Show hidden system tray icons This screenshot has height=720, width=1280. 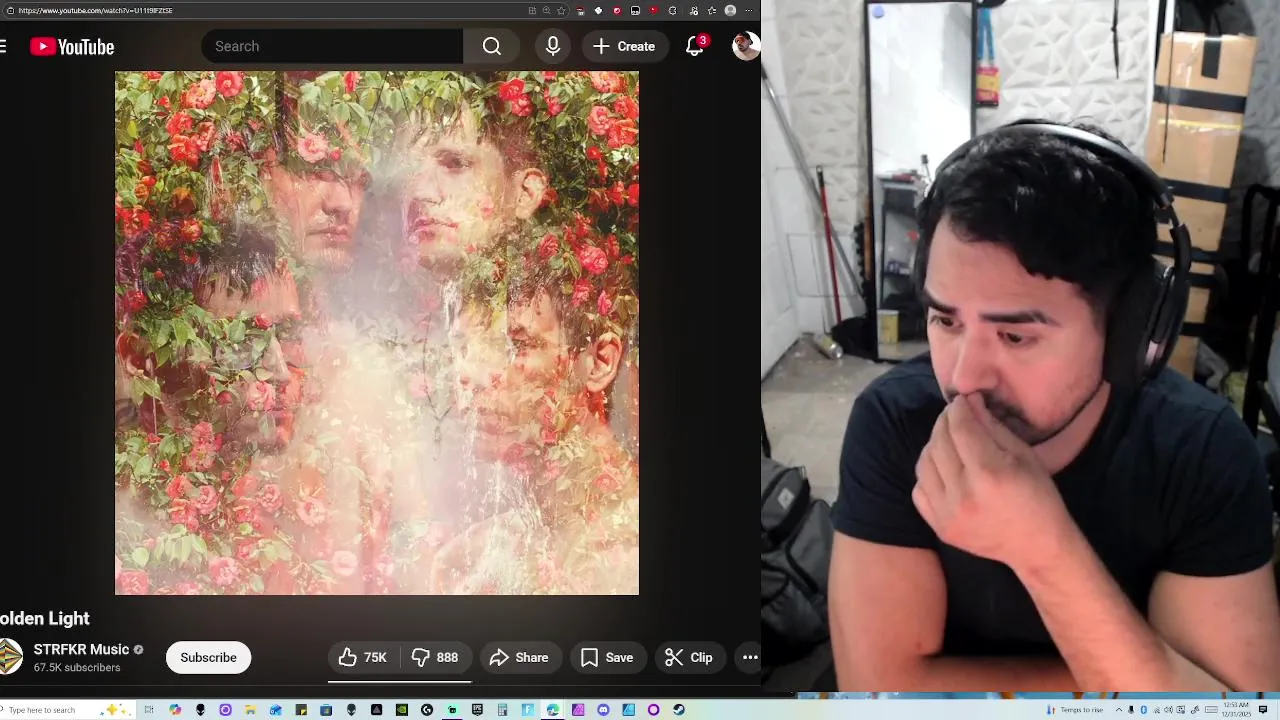[1119, 710]
